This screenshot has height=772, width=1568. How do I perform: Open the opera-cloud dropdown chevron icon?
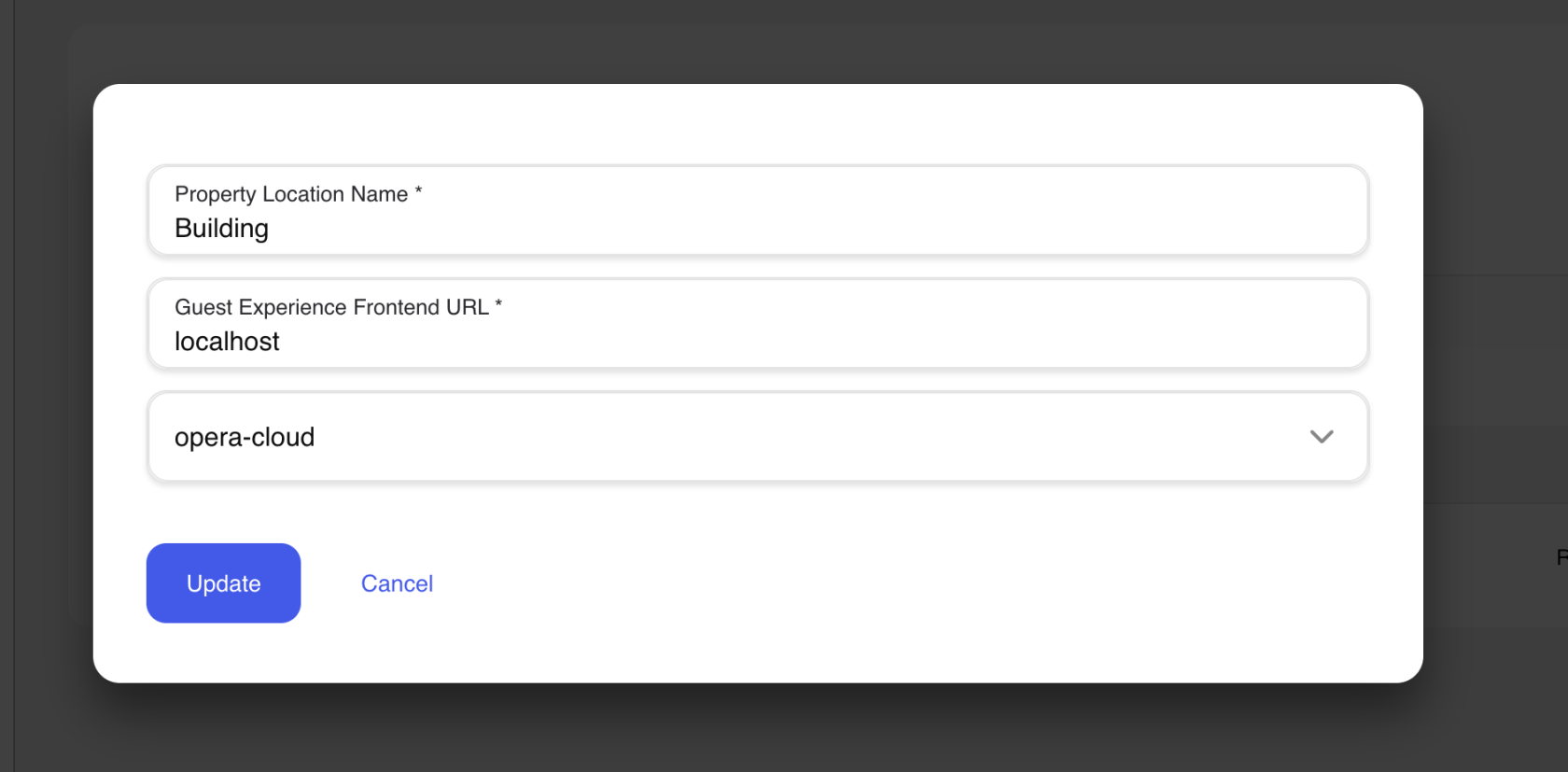1322,437
